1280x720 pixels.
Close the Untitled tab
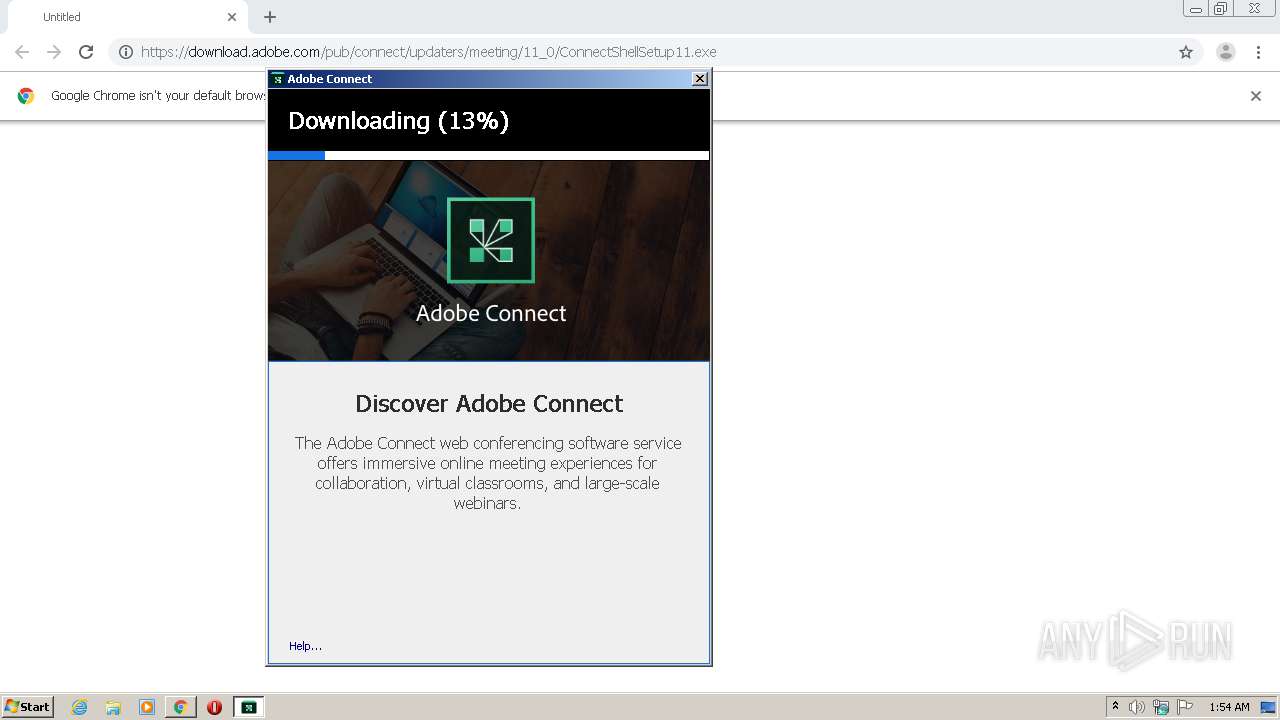point(232,17)
